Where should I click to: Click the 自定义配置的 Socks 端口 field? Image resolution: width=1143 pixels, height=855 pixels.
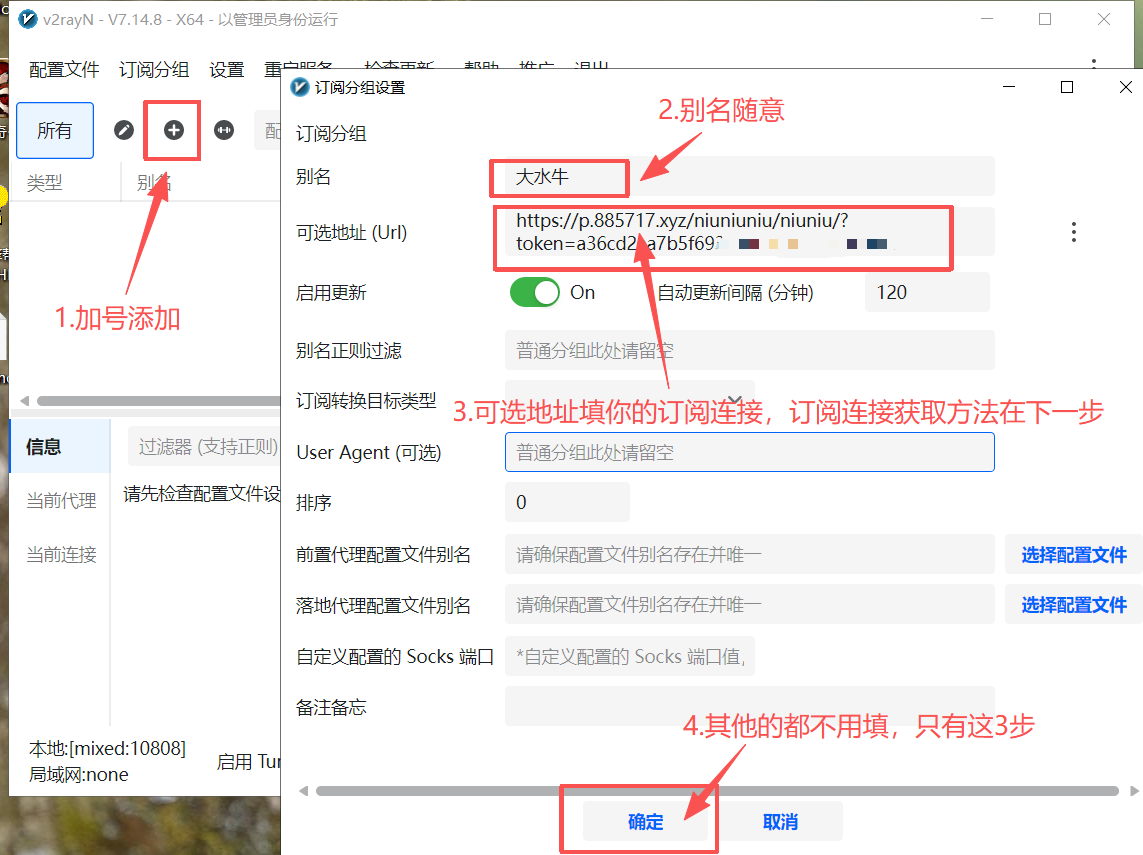point(630,656)
